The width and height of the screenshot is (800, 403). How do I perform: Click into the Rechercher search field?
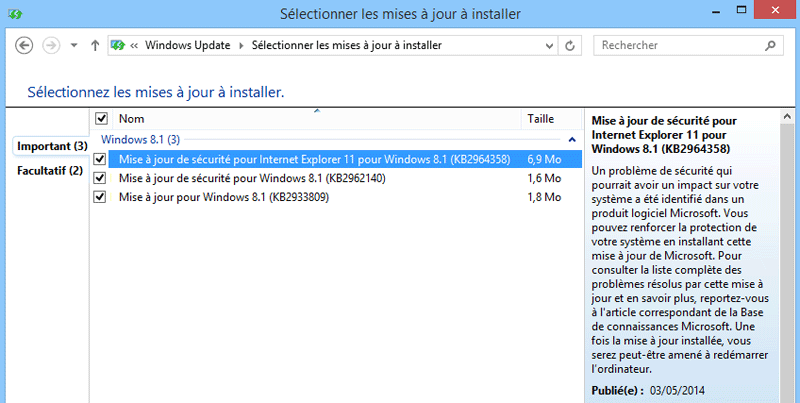[678, 45]
